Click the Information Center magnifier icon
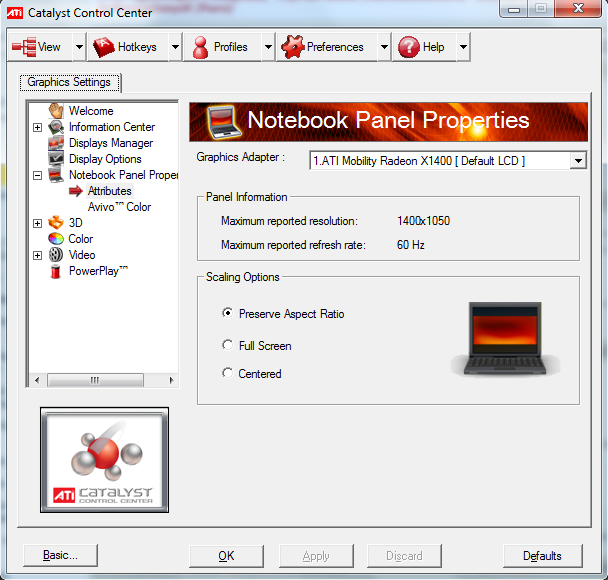Image resolution: width=608 pixels, height=580 pixels. click(x=56, y=127)
